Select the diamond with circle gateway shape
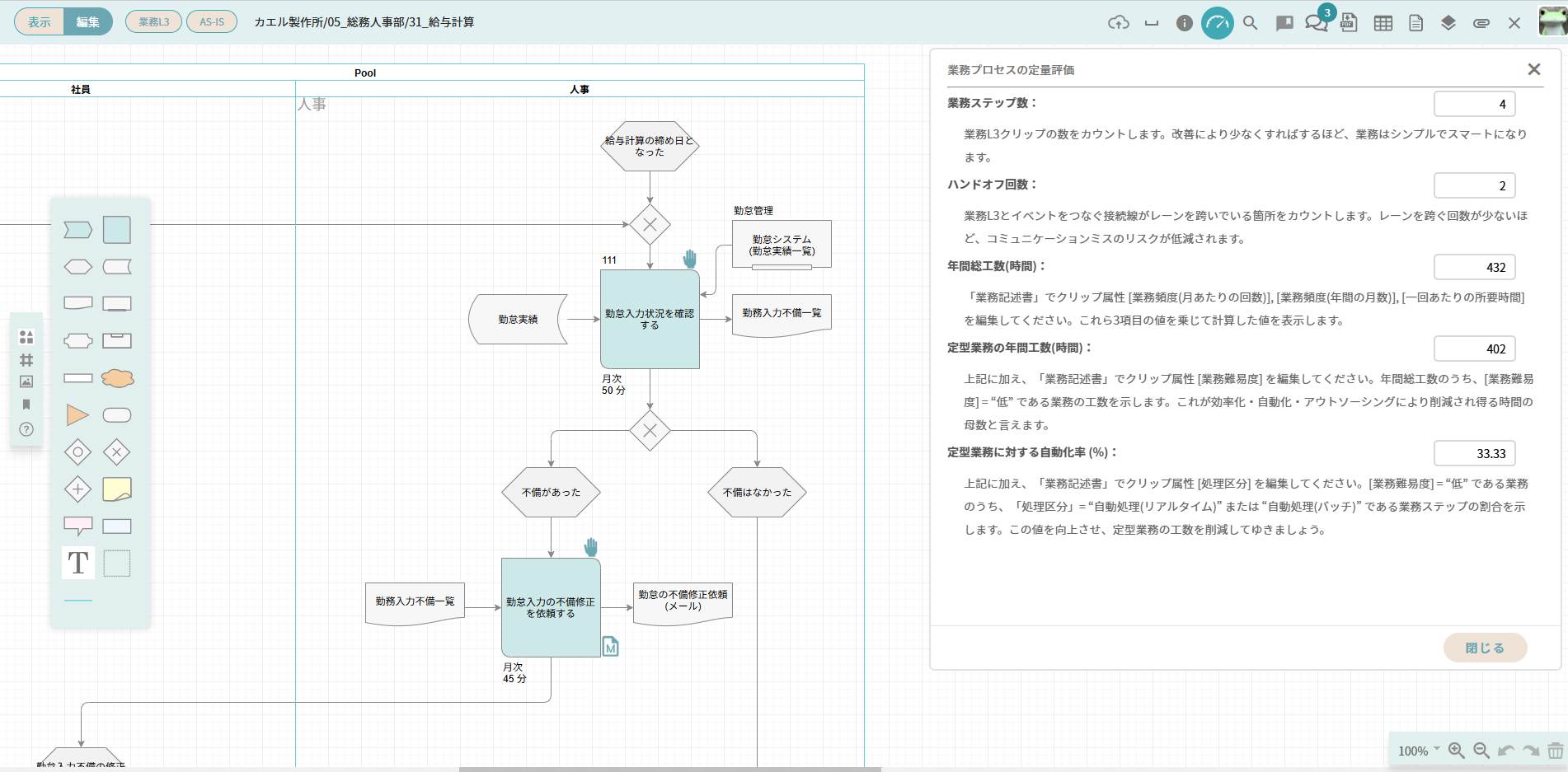 click(x=78, y=452)
